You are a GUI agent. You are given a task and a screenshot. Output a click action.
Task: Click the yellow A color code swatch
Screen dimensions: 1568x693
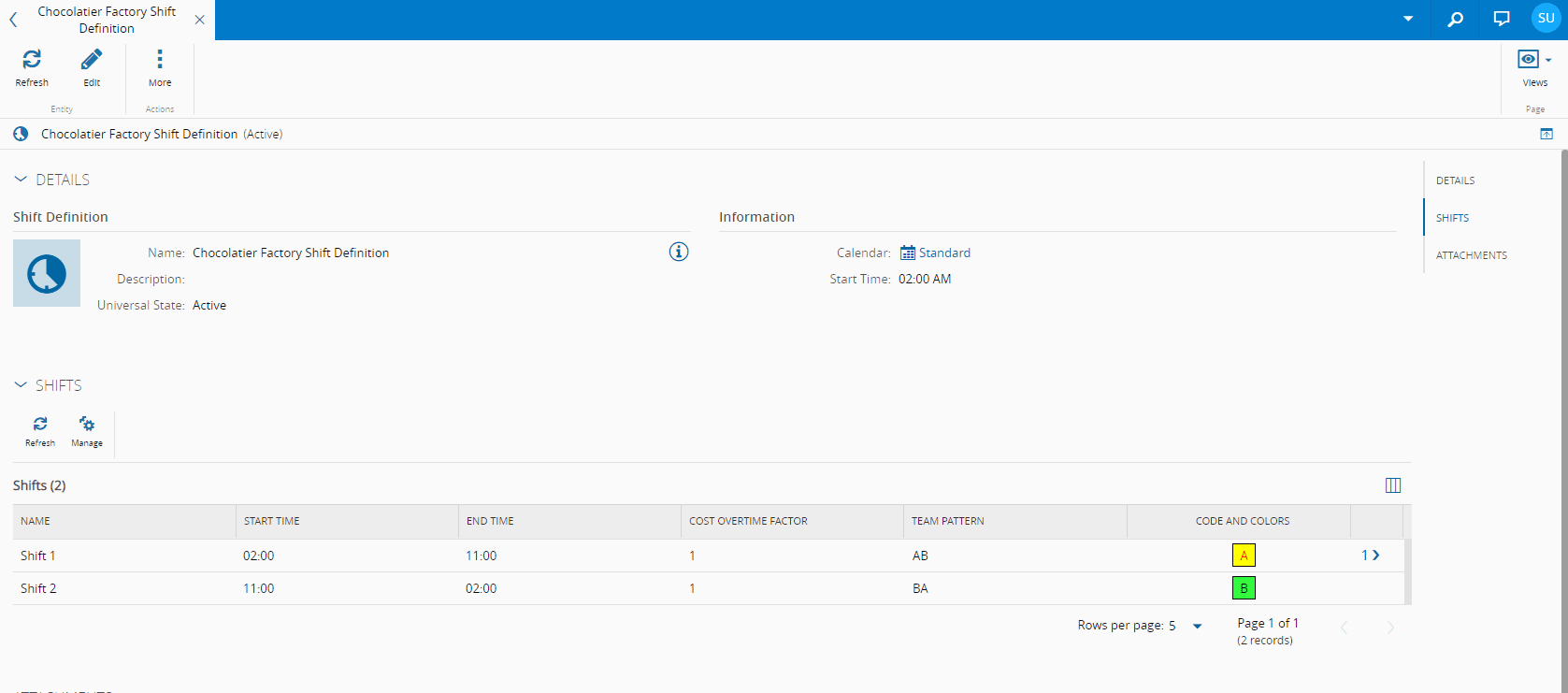tap(1244, 556)
